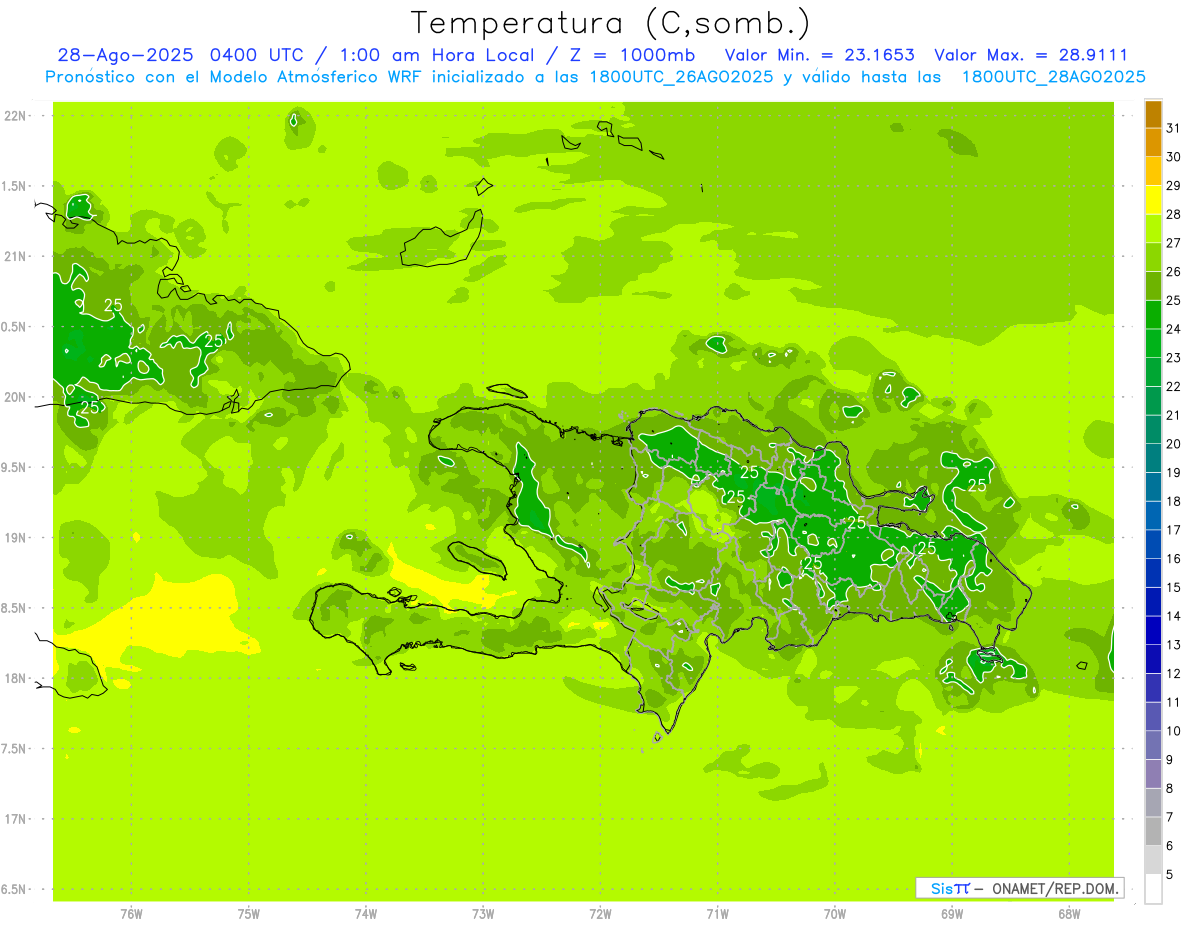The height and width of the screenshot is (927, 1200).
Task: Click the white swatch below label 5
Action: 1154,889
